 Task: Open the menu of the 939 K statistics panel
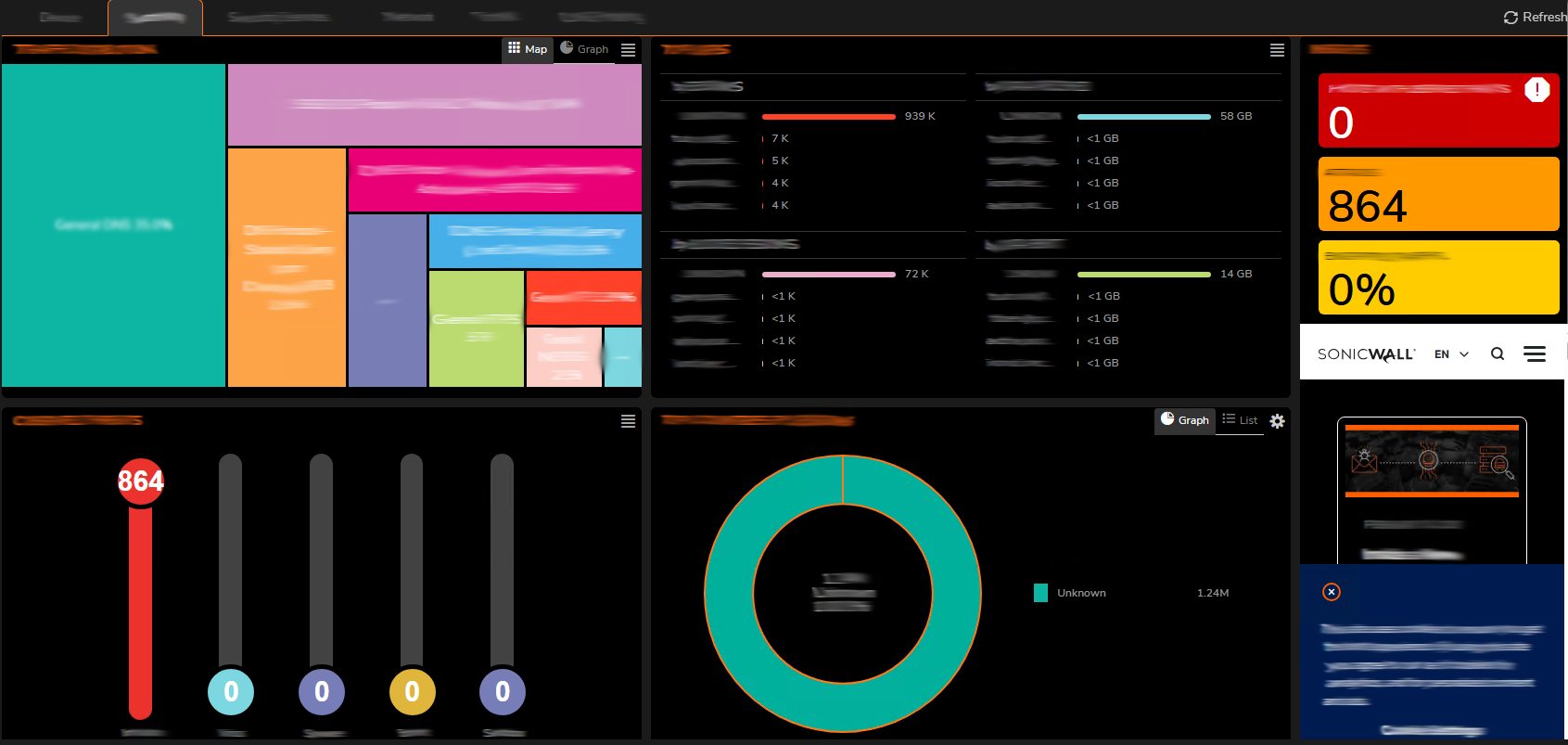tap(1277, 50)
